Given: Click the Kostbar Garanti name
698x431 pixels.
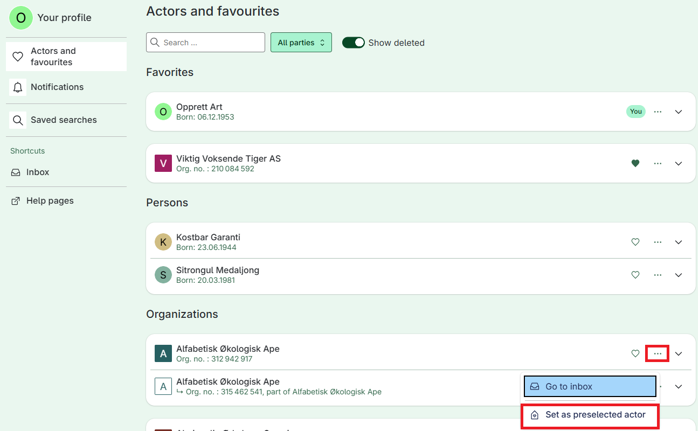Looking at the screenshot, I should (208, 237).
